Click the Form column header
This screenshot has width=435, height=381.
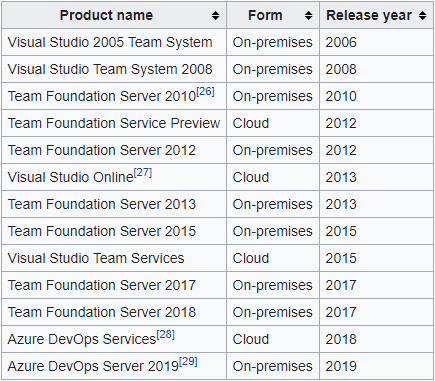[x=273, y=15]
